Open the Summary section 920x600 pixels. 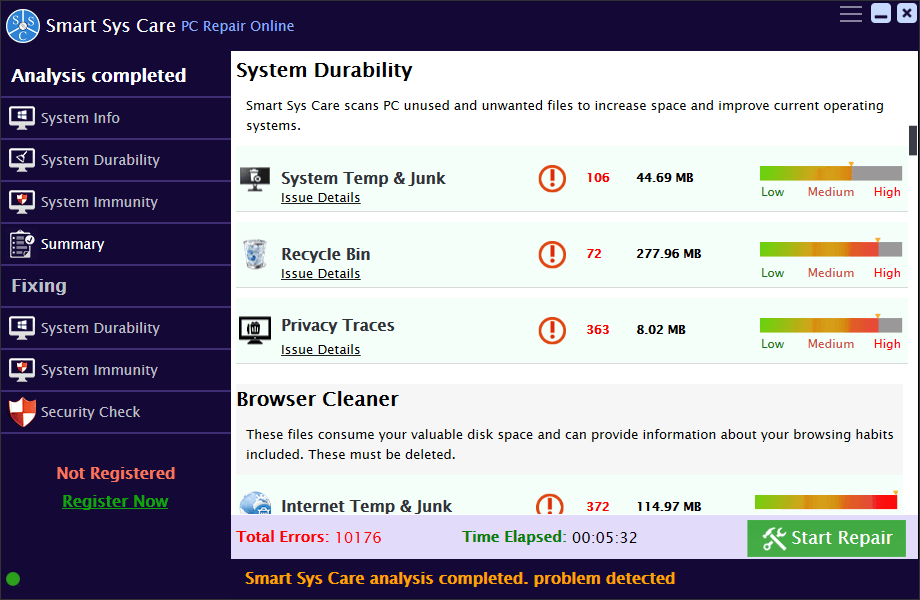pyautogui.click(x=116, y=244)
